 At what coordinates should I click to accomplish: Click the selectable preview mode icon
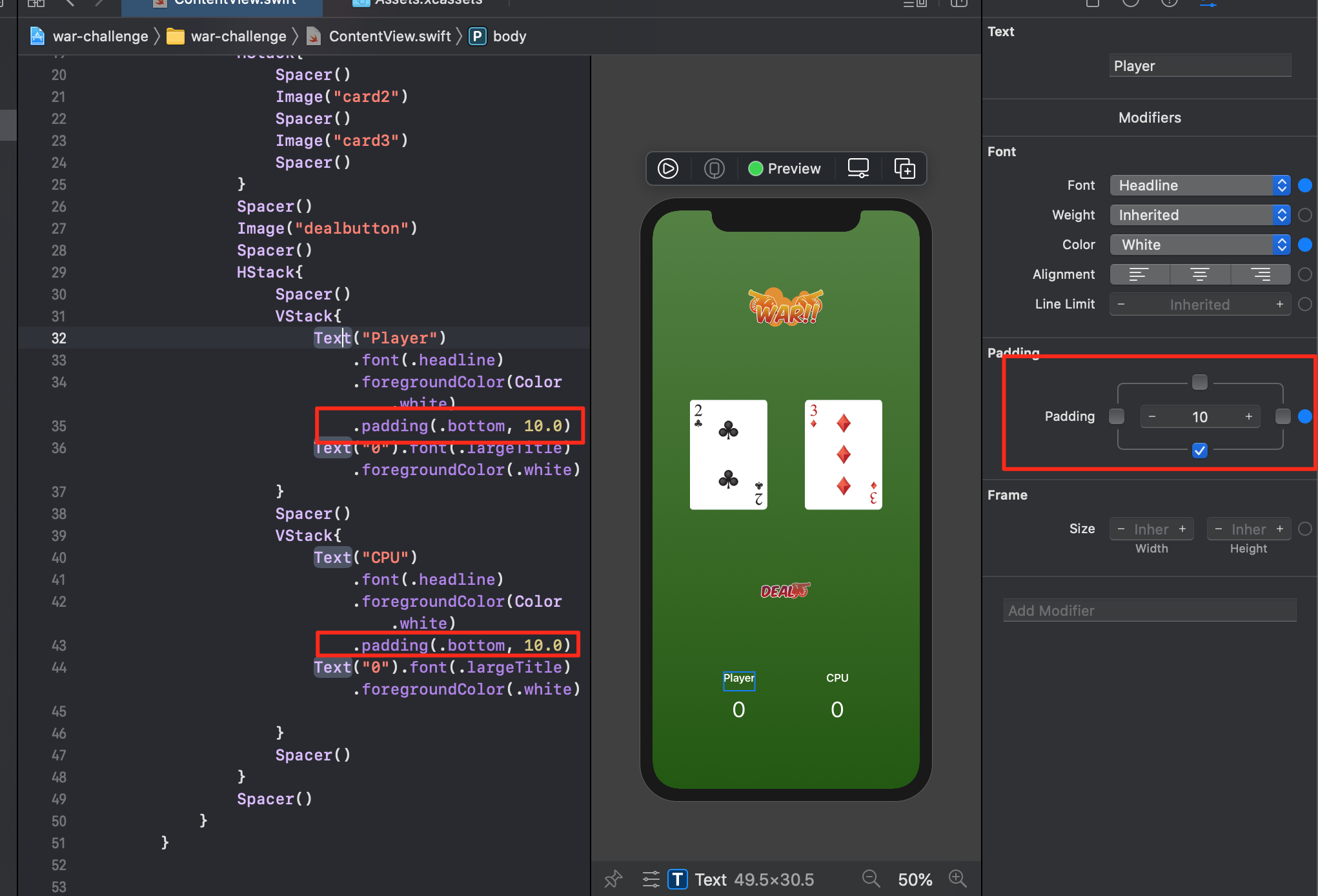tap(714, 169)
